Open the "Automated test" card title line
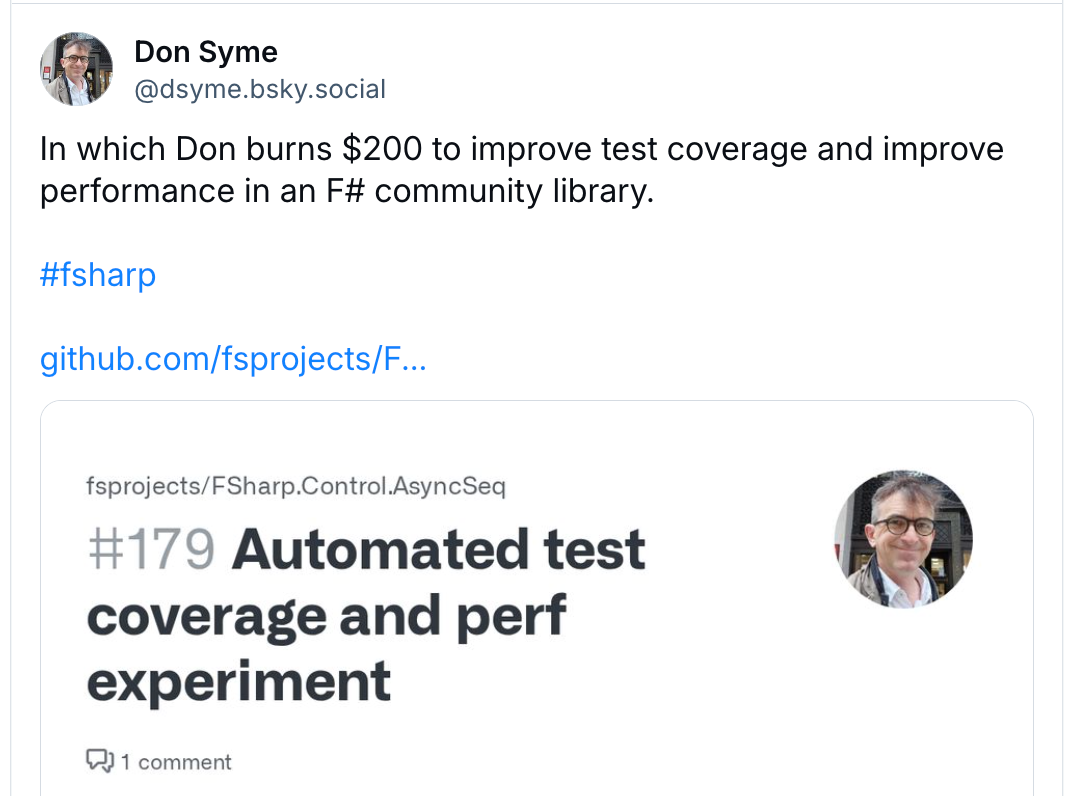Screen dimensions: 1072x796 [439, 549]
